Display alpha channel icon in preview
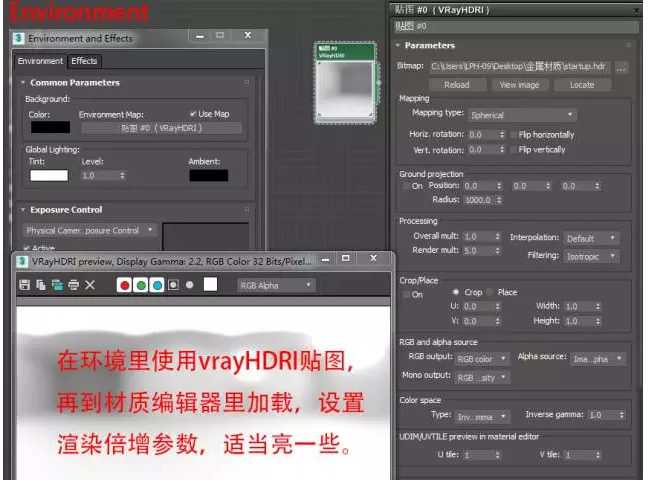Viewport: 651px width, 480px height. pyautogui.click(x=174, y=285)
